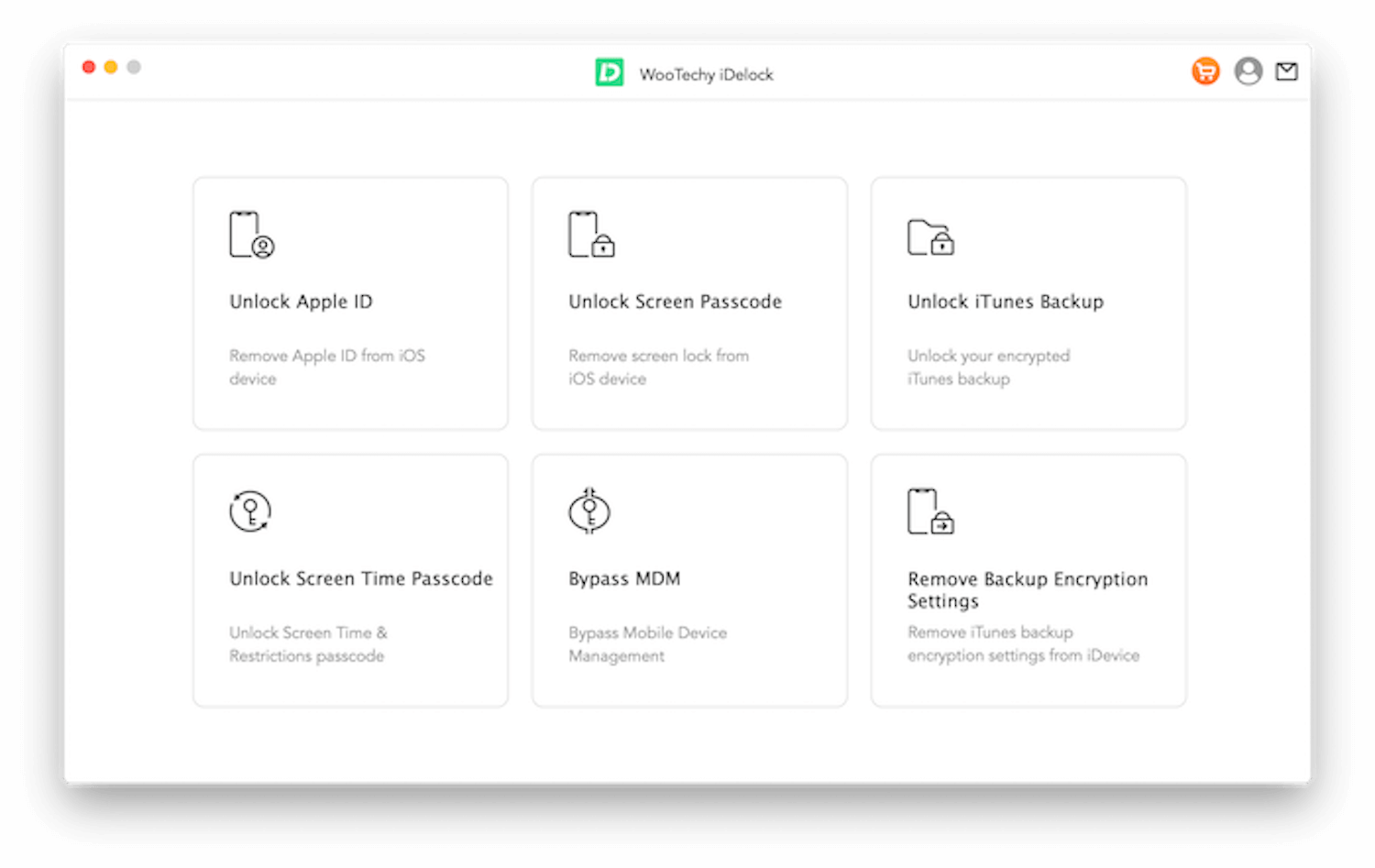This screenshot has height=868, width=1375.
Task: Click the shopping cart icon
Action: point(1205,71)
